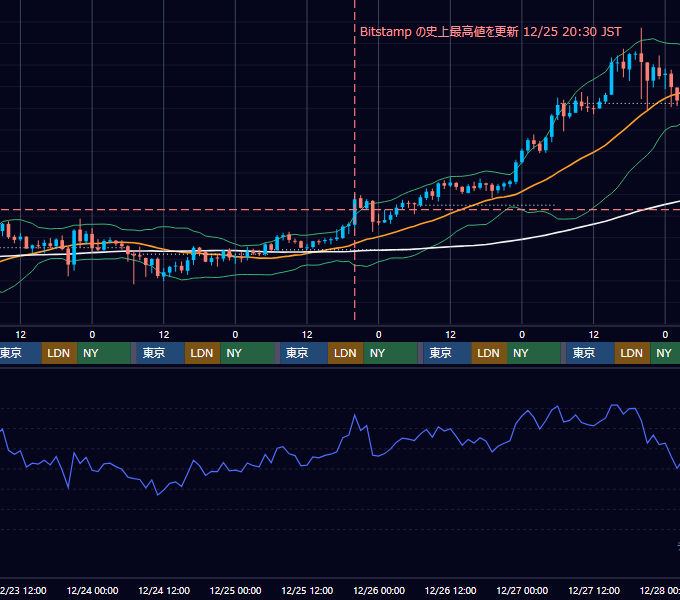The image size is (680, 600).
Task: Select the LDN session block just before 12/26 00:00
Action: 346,353
